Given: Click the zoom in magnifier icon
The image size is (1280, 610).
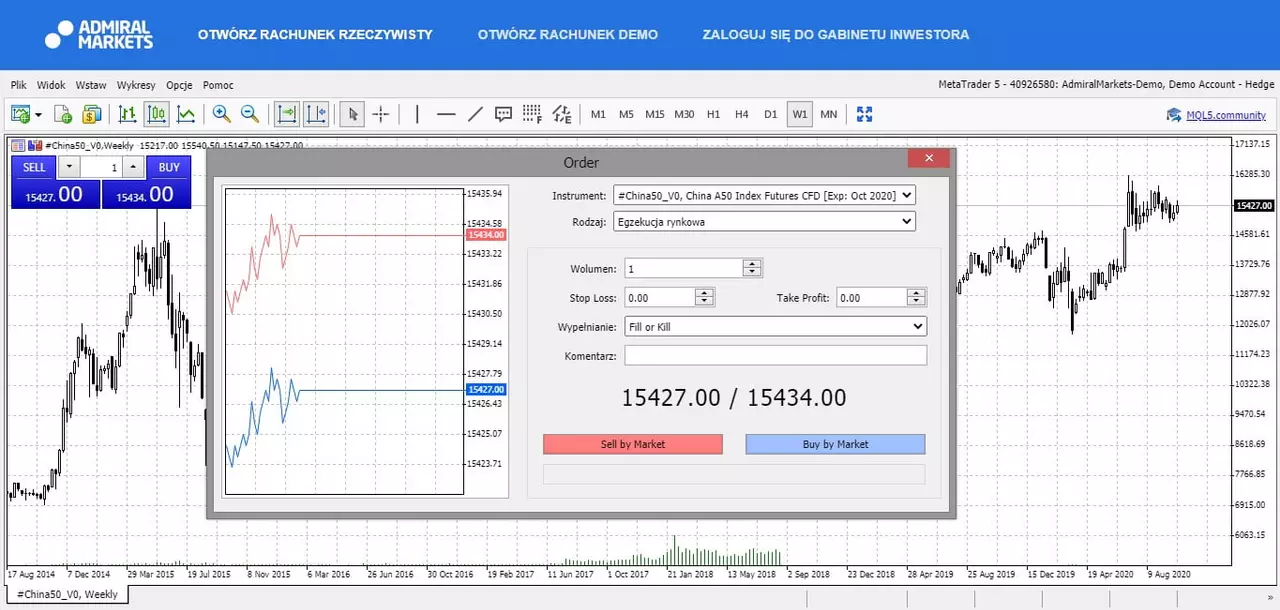Looking at the screenshot, I should 221,114.
